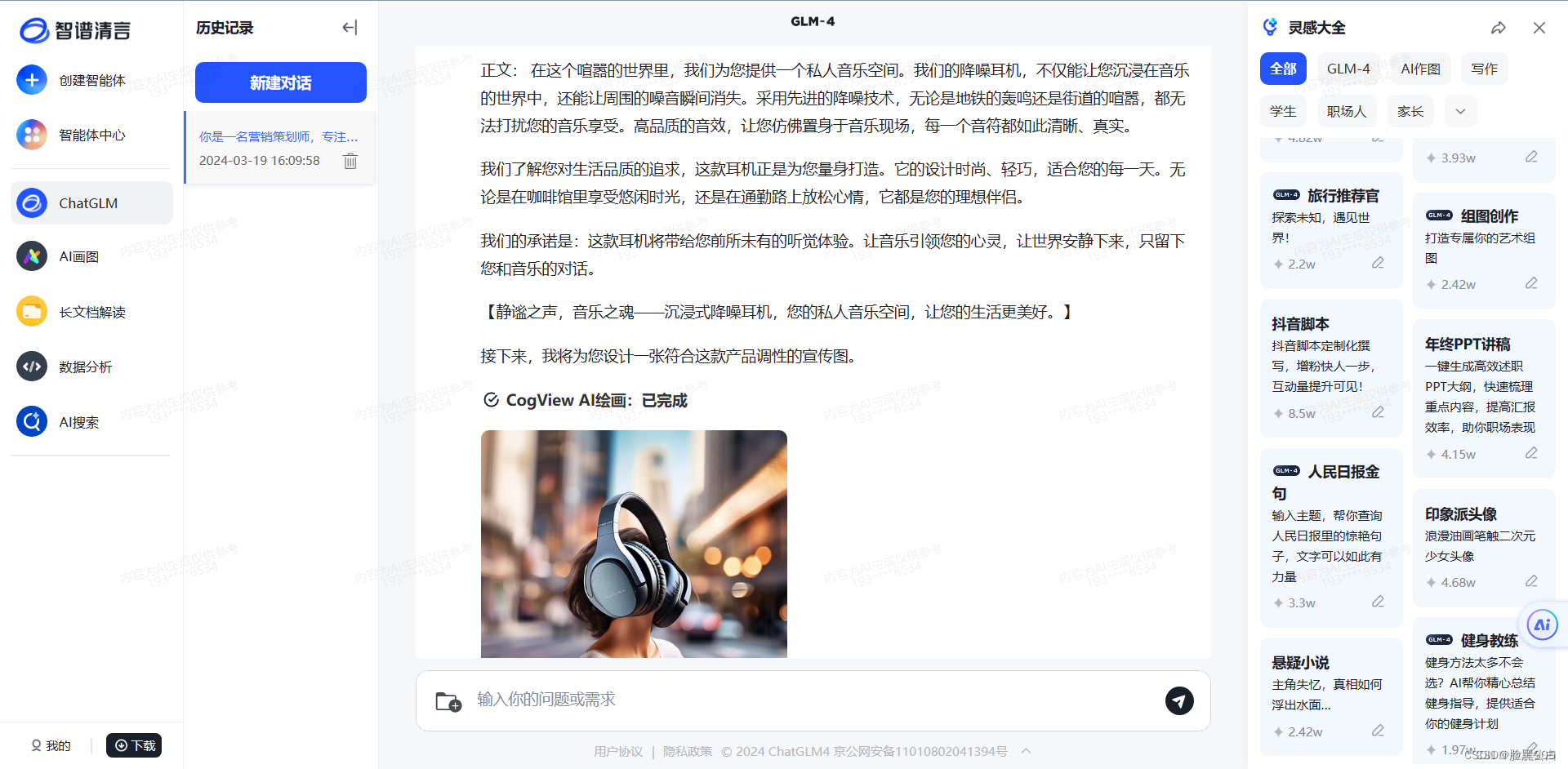The width and height of the screenshot is (1568, 769).
Task: Select the 学生 category tab
Action: pos(1283,111)
